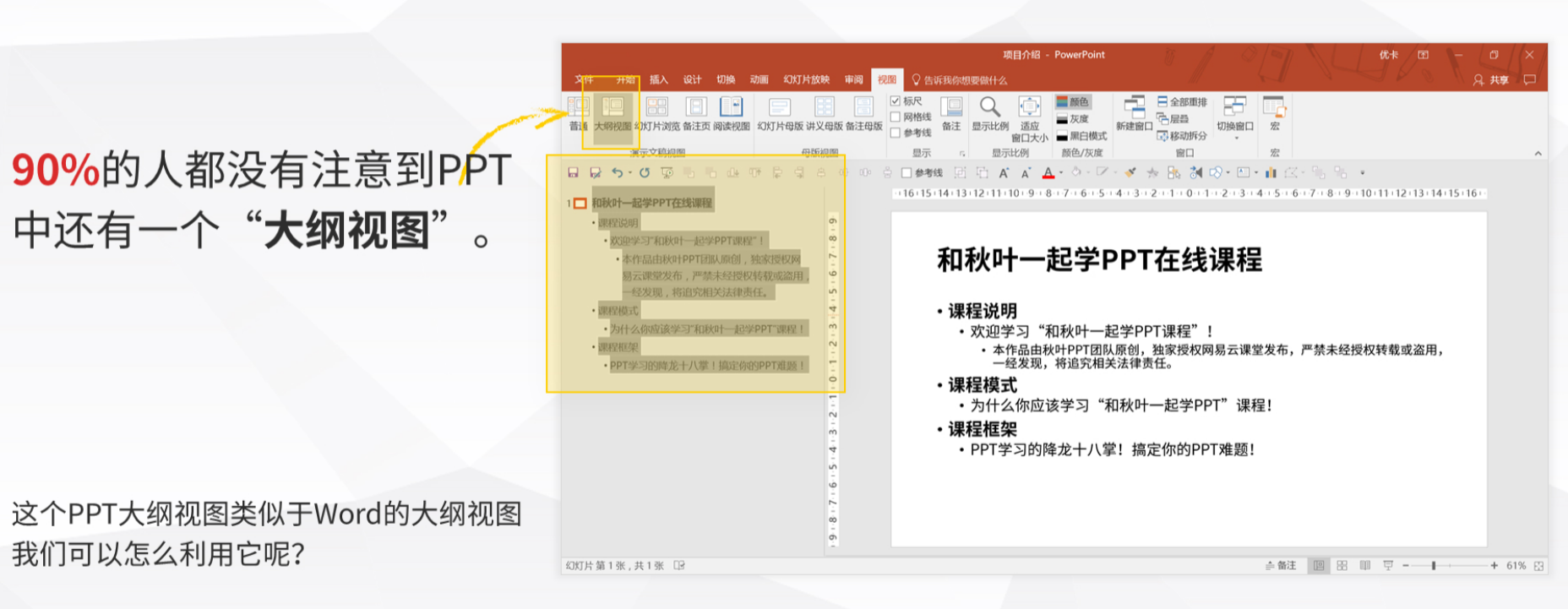Open the Insert (插入) tab
Screen dimensions: 1568x609
pos(659,79)
